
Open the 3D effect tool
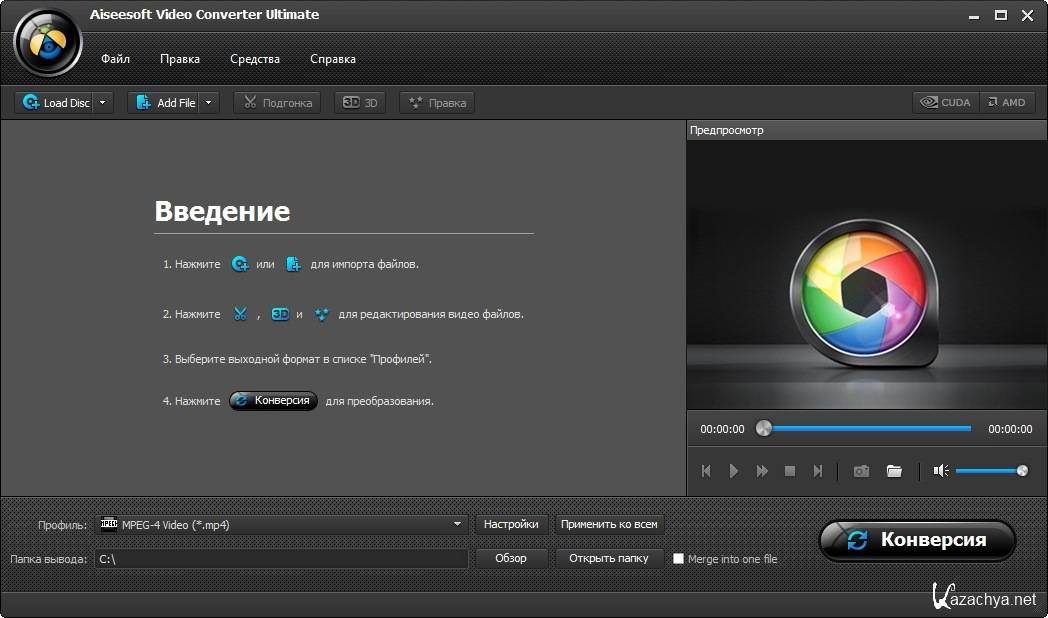tap(361, 103)
